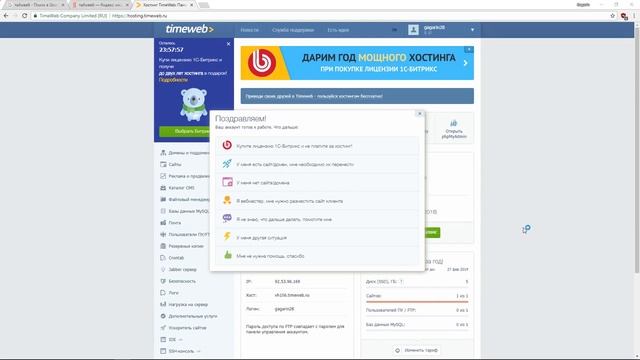Open Нагрузка на сервер chart icon
640x360 pixels.
tap(163, 304)
